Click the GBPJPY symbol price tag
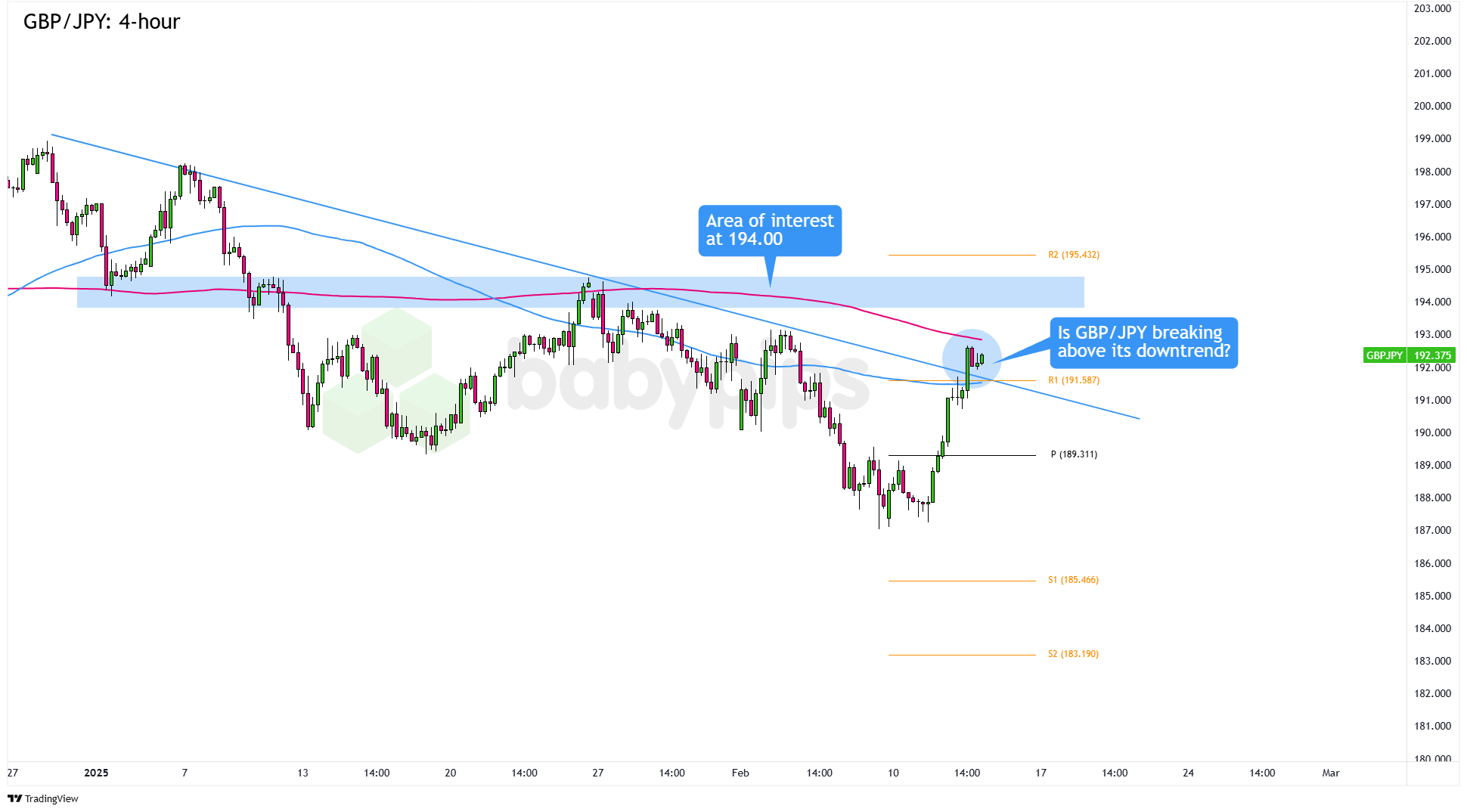This screenshot has width=1467, height=812. coord(1384,355)
